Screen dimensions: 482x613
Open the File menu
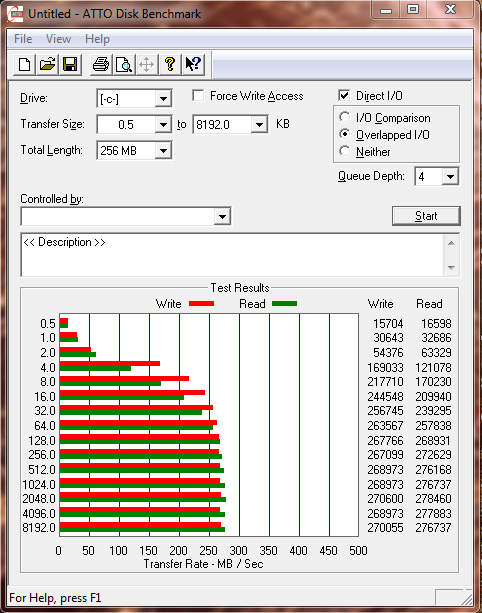tap(23, 39)
